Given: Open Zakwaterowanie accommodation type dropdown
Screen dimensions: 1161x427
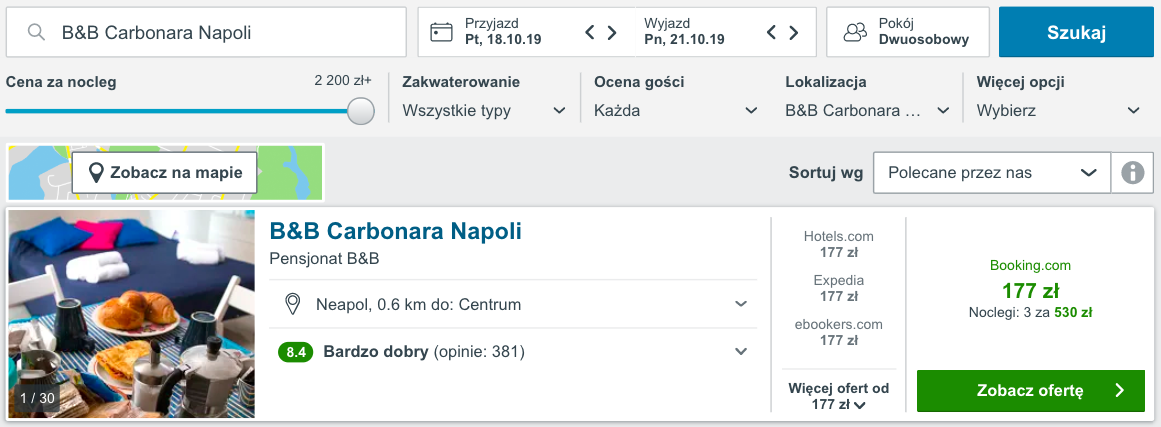Looking at the screenshot, I should click(484, 110).
